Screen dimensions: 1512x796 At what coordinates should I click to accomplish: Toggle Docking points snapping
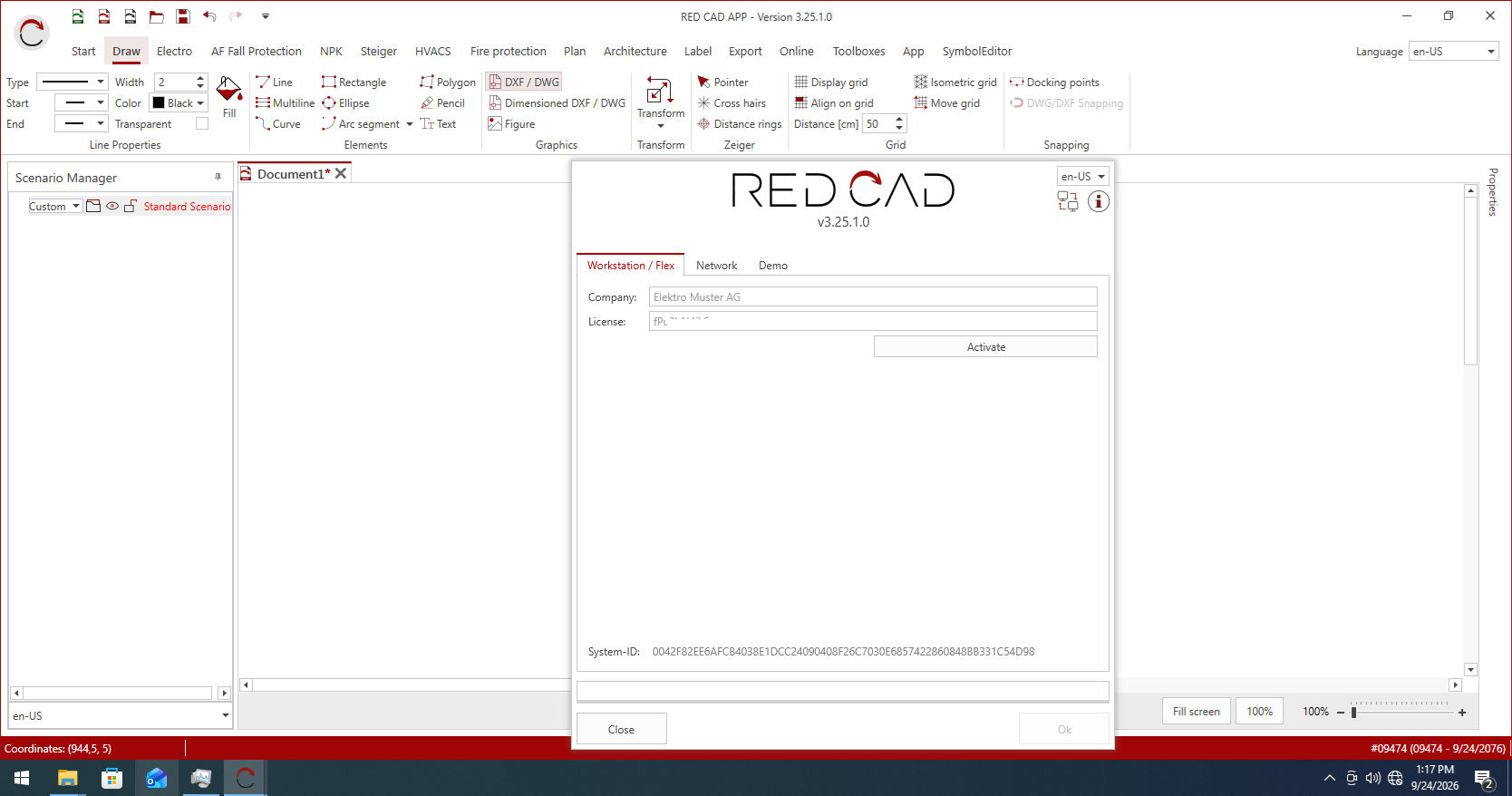click(x=1055, y=82)
